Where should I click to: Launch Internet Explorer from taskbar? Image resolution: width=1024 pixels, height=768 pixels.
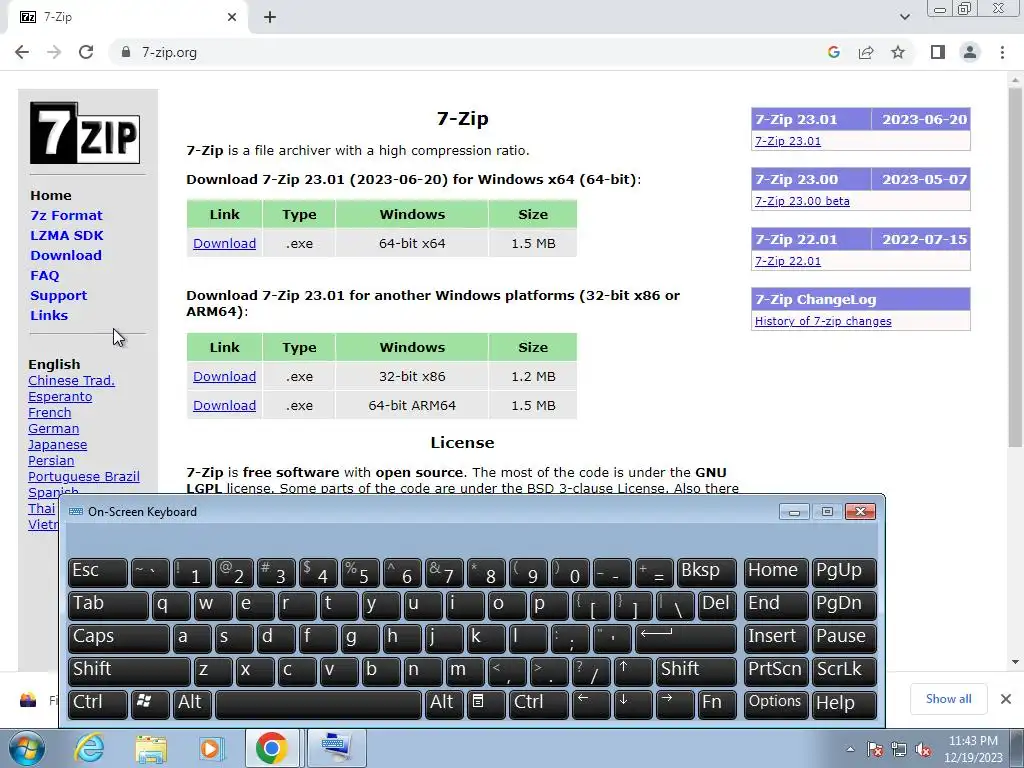coord(89,748)
